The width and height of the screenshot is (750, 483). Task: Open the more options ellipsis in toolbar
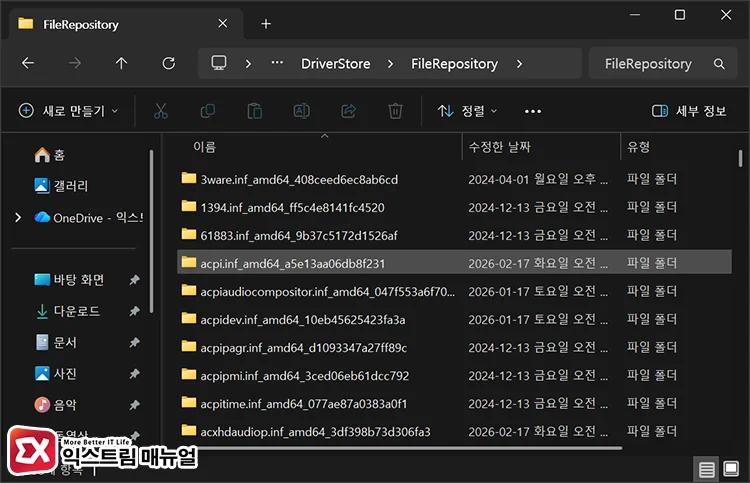point(532,111)
